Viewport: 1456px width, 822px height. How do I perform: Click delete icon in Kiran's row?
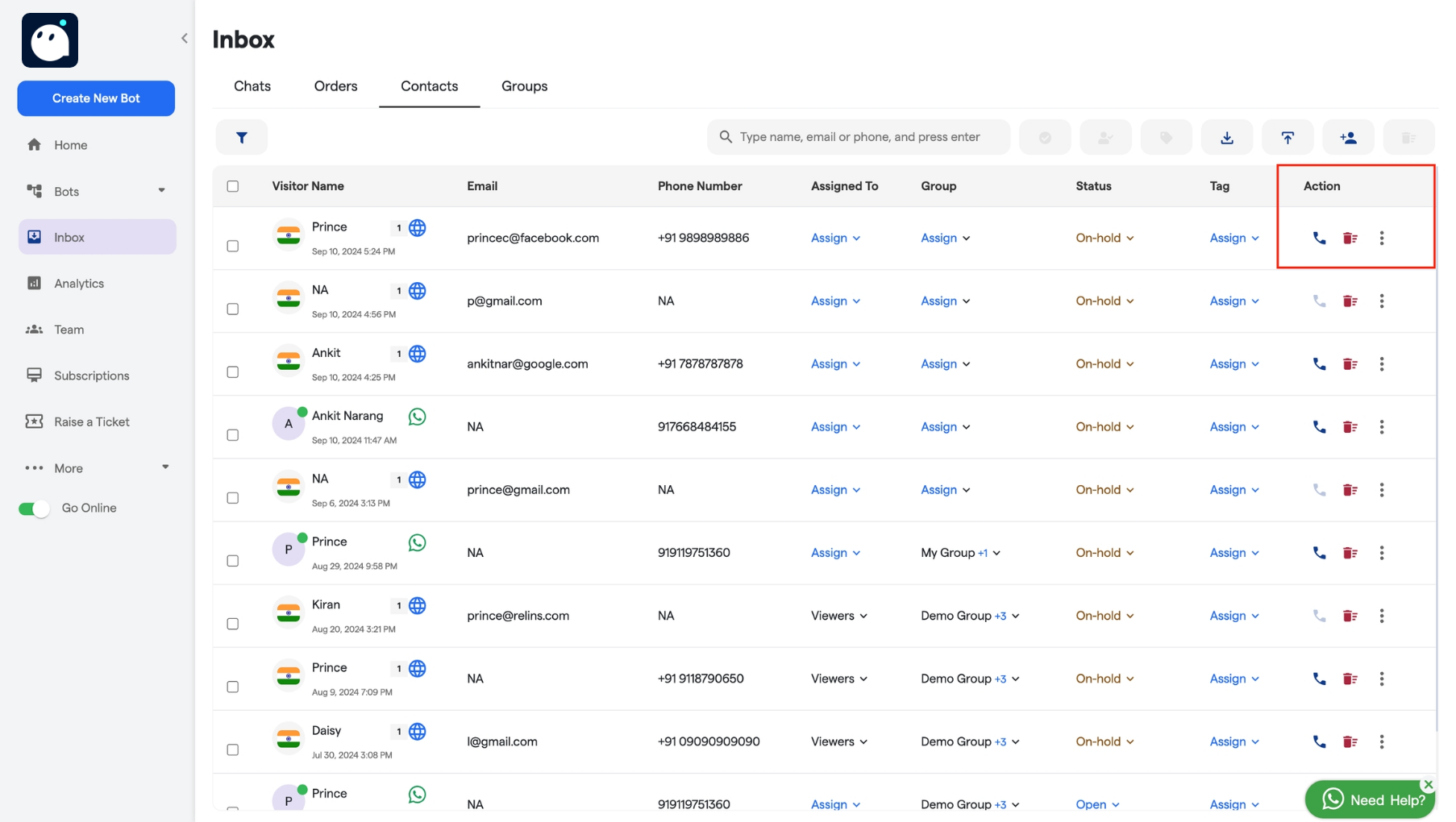(1350, 616)
